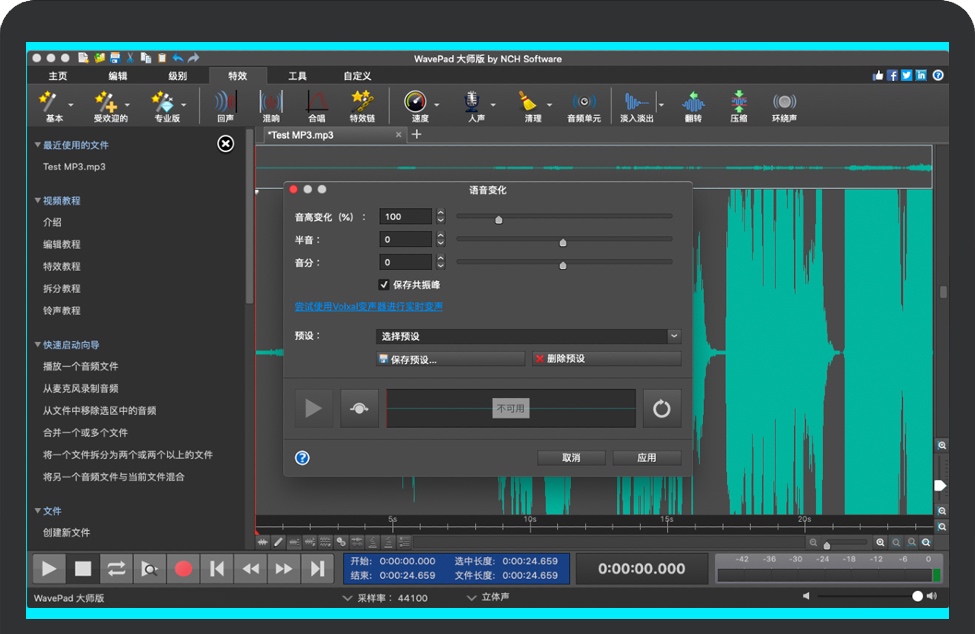Screen dimensions: 975x634
Task: Click the 半音 semitone input field
Action: coord(405,240)
